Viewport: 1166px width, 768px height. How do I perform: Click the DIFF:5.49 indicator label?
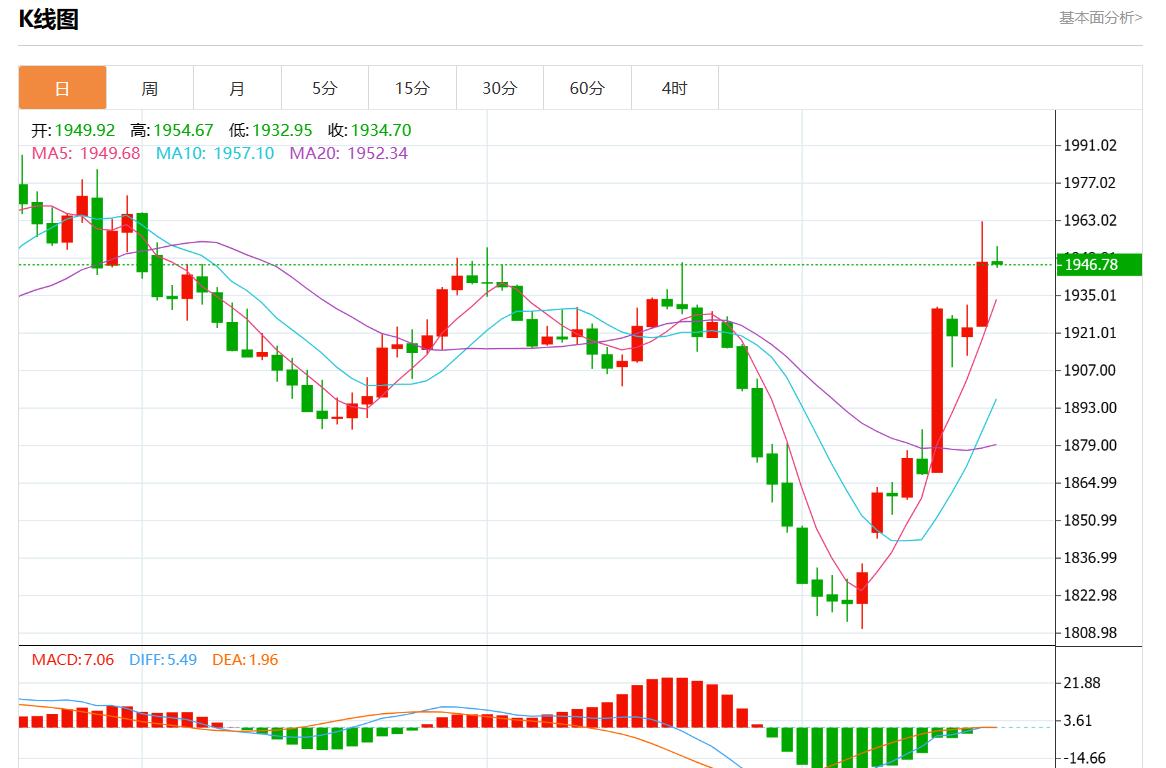click(x=163, y=659)
